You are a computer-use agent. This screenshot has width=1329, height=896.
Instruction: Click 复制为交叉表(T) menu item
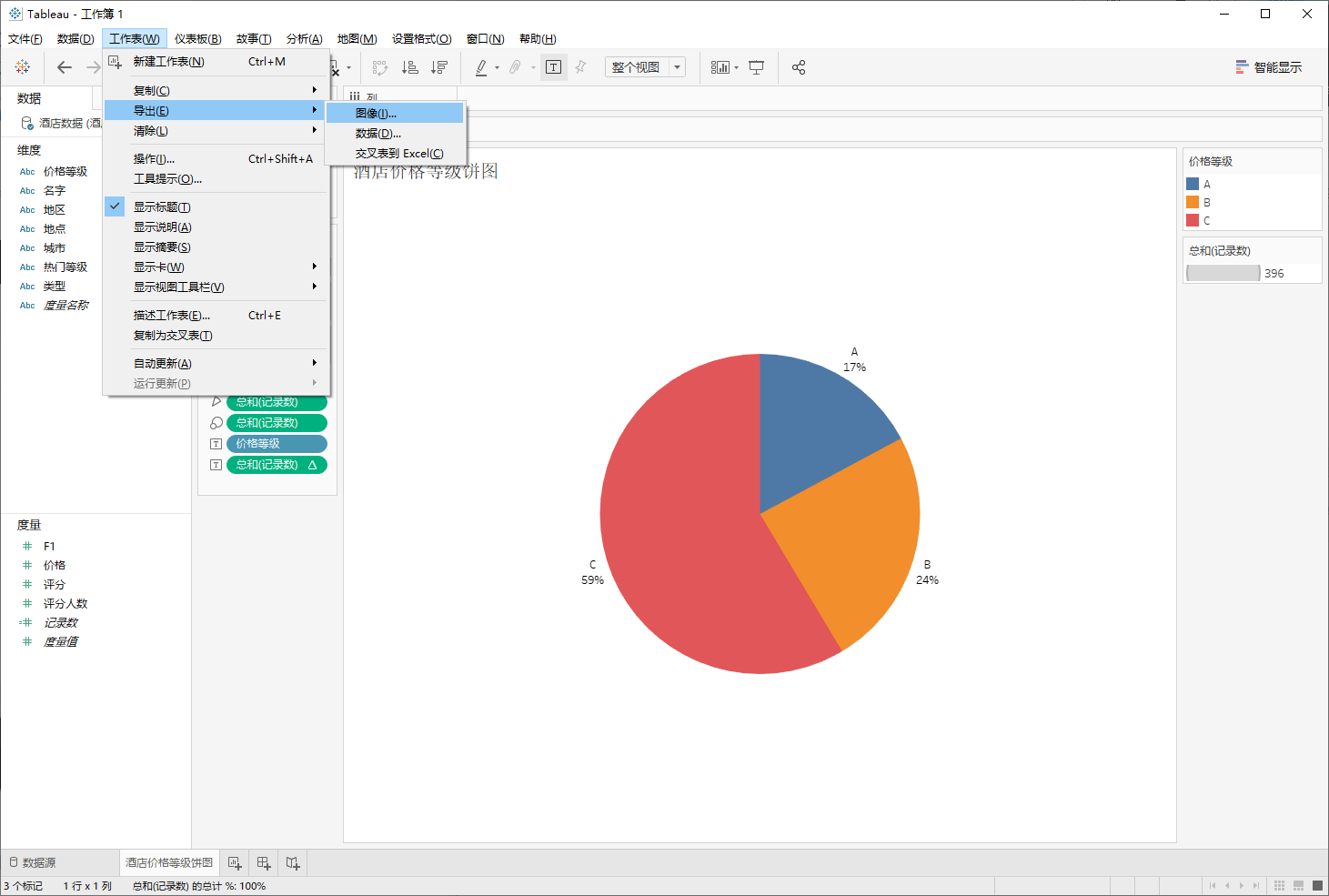click(216, 336)
